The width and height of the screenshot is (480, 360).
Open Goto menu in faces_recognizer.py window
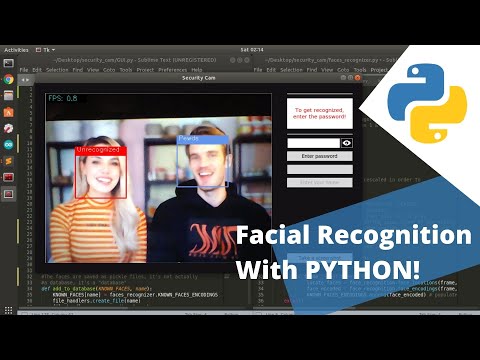343,70
